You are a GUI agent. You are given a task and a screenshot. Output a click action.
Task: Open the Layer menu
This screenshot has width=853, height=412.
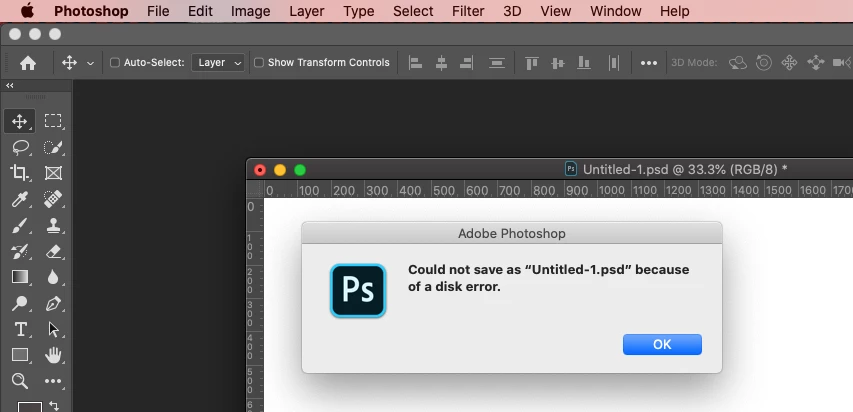pos(307,11)
